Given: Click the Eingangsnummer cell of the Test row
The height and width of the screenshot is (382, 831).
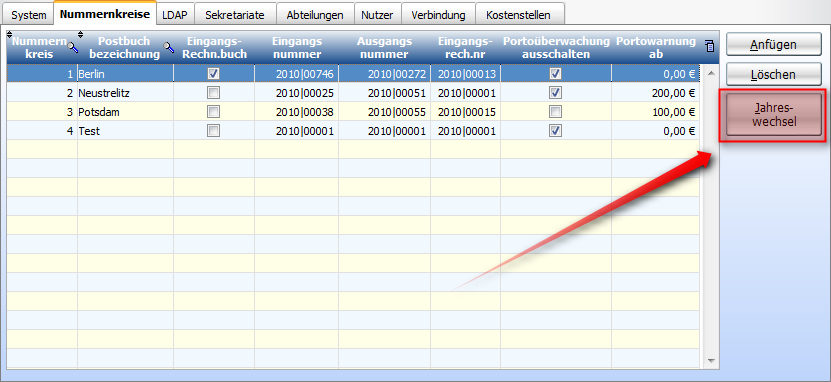Looking at the screenshot, I should coord(297,131).
